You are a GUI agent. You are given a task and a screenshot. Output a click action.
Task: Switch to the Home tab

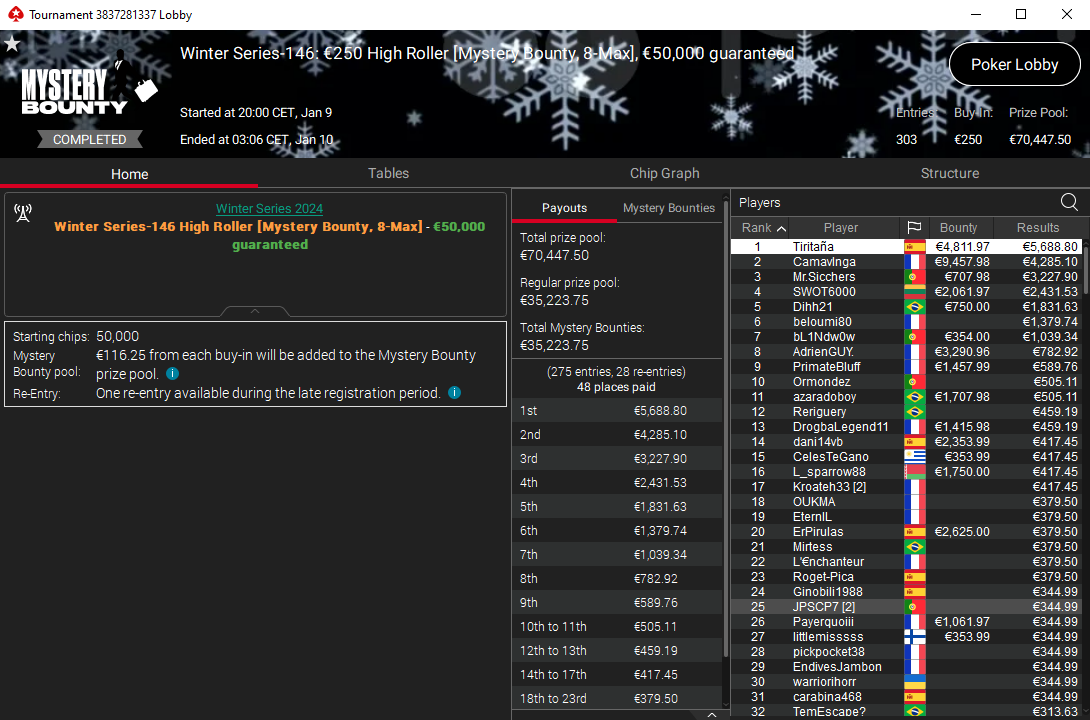(129, 174)
